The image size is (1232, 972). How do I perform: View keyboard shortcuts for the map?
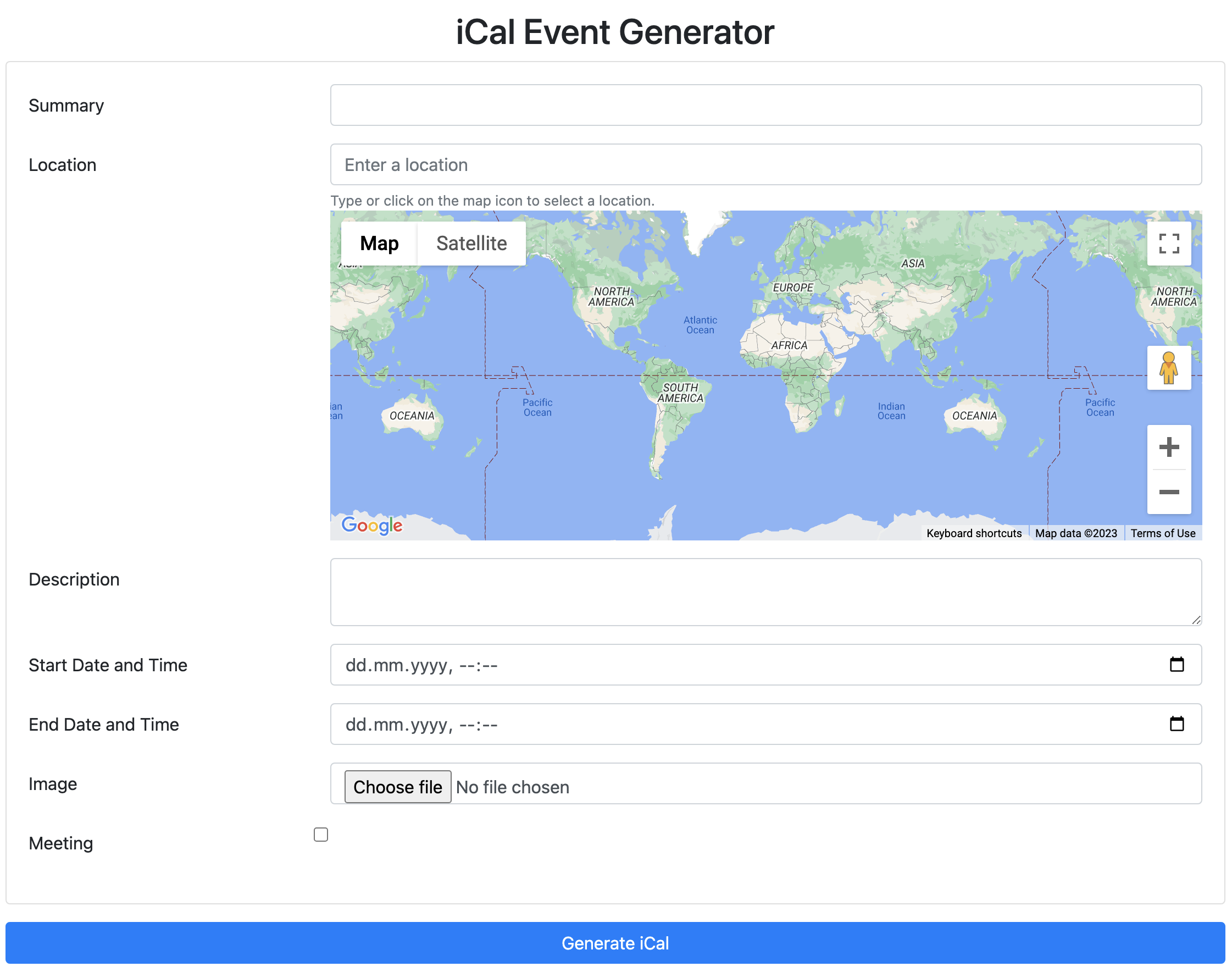(x=974, y=533)
